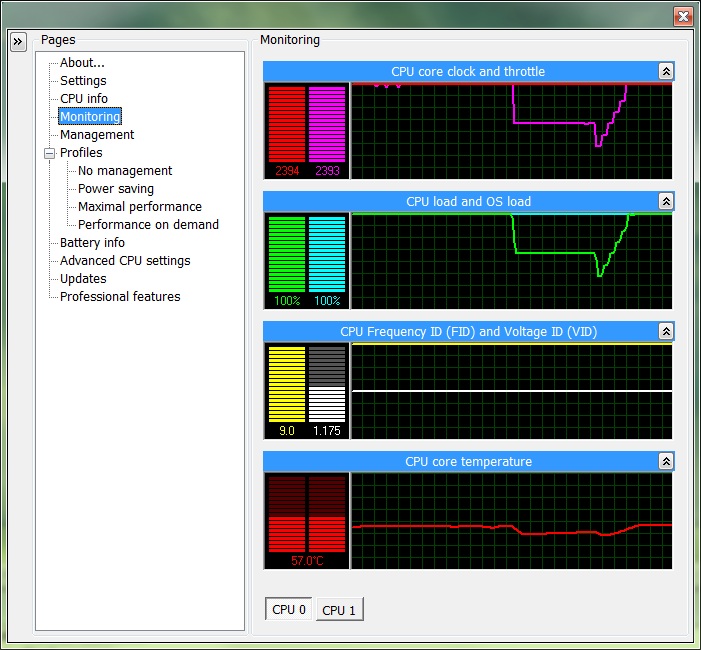Viewport: 701px width, 650px height.
Task: Click the CPU load history graph
Action: click(x=511, y=261)
